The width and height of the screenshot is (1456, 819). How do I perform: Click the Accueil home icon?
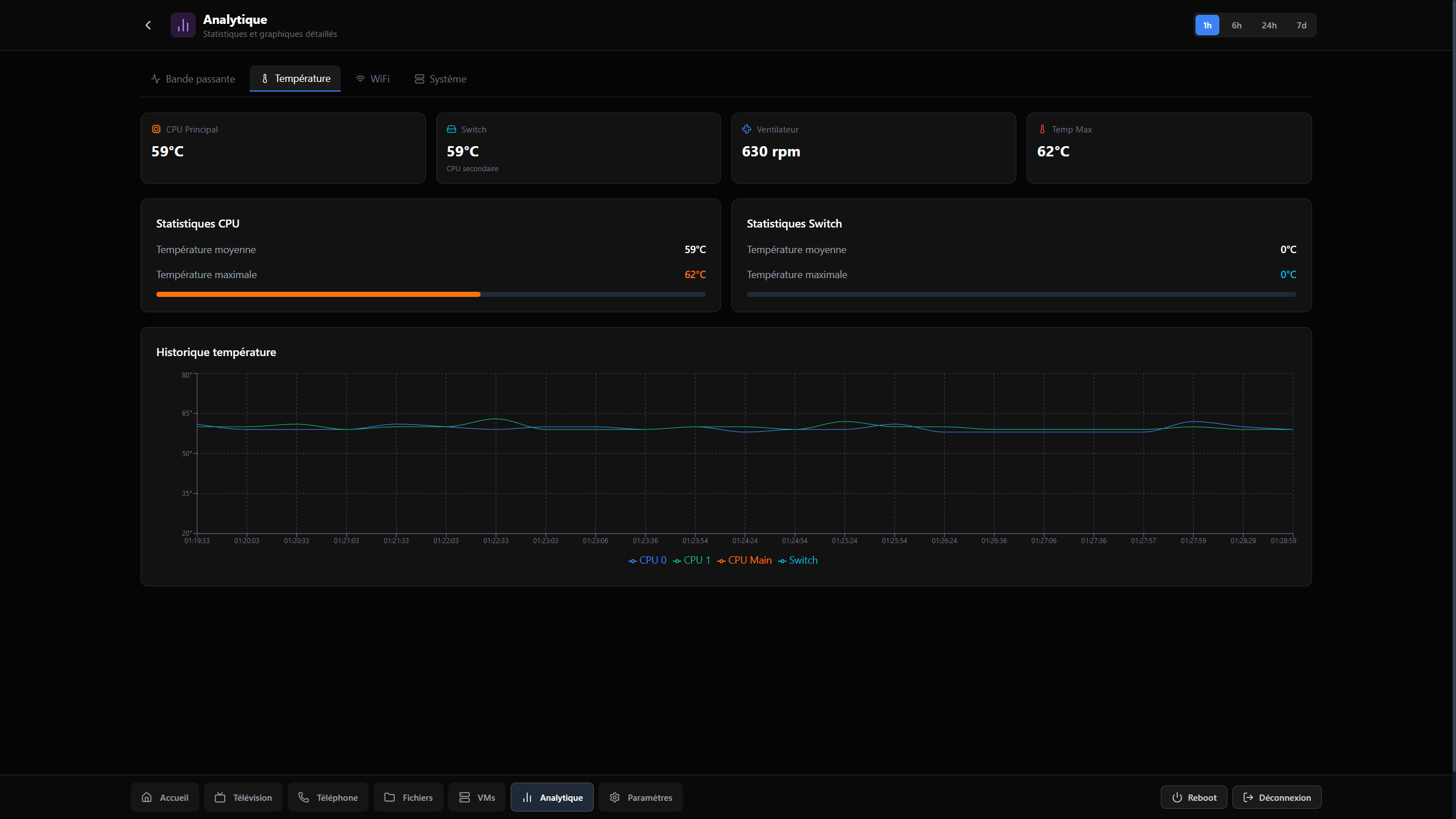147,797
